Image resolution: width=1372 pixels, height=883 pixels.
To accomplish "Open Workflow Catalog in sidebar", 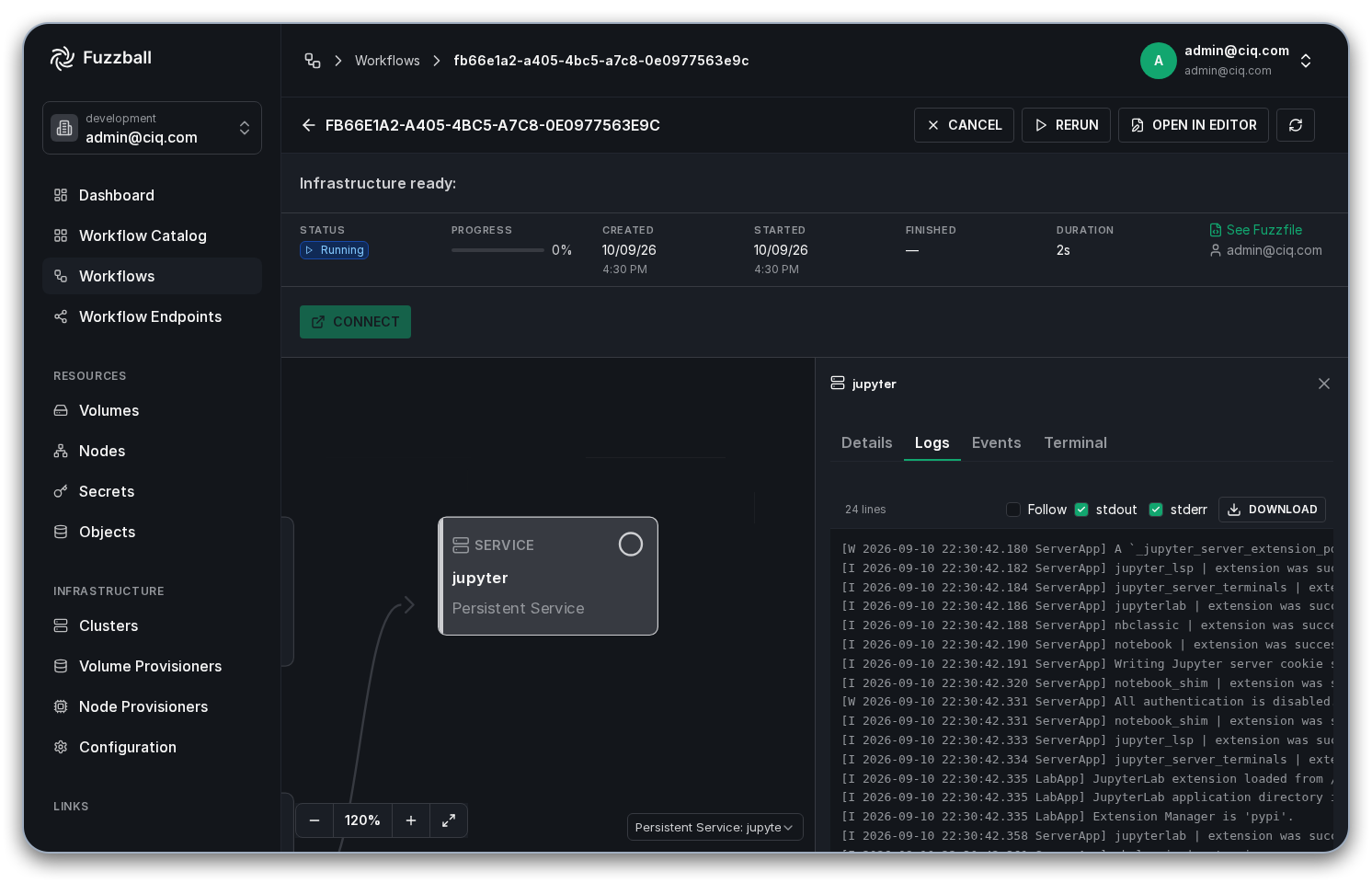I will (x=152, y=235).
